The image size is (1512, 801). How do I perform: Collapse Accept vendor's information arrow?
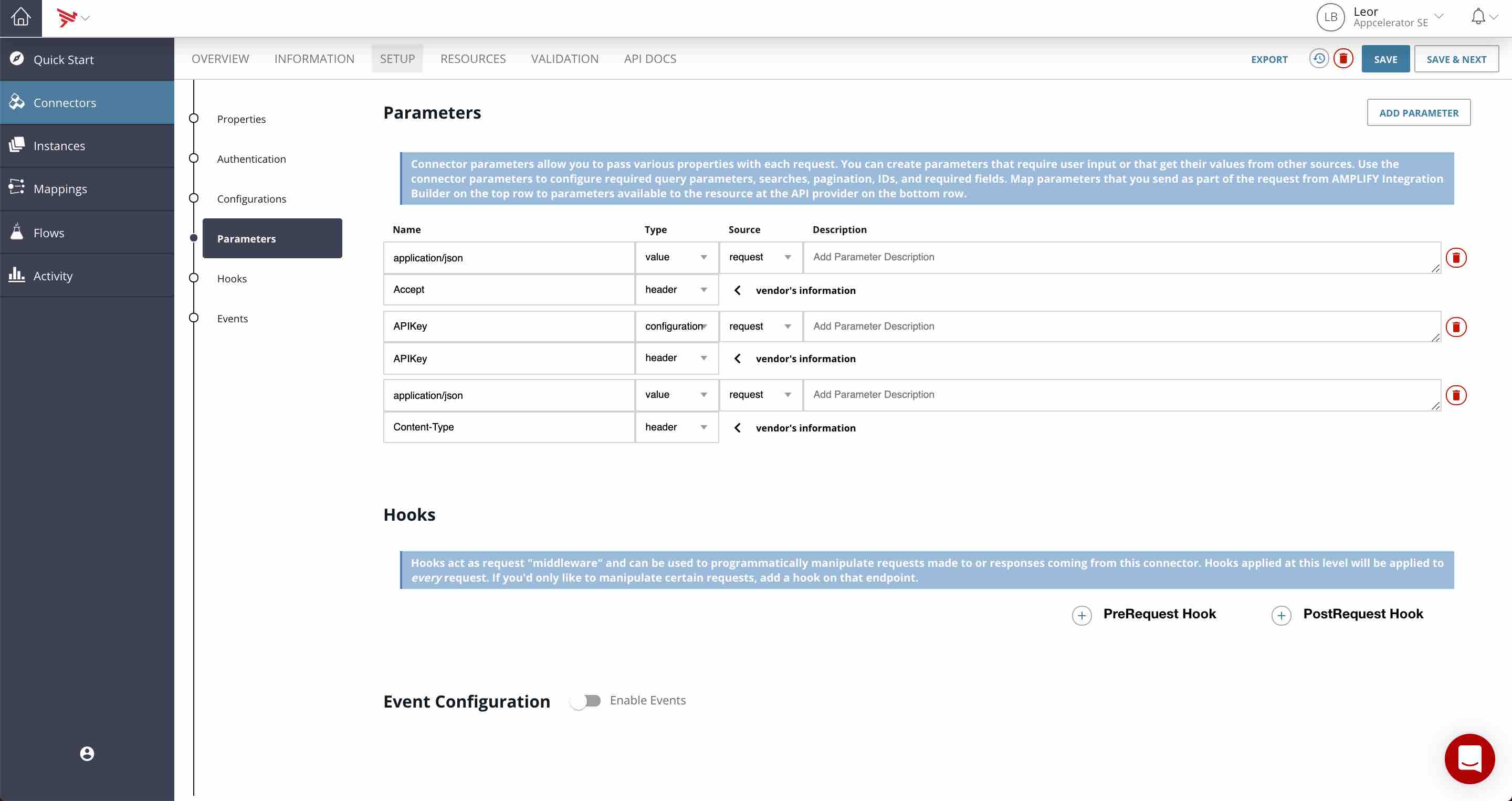pos(738,290)
